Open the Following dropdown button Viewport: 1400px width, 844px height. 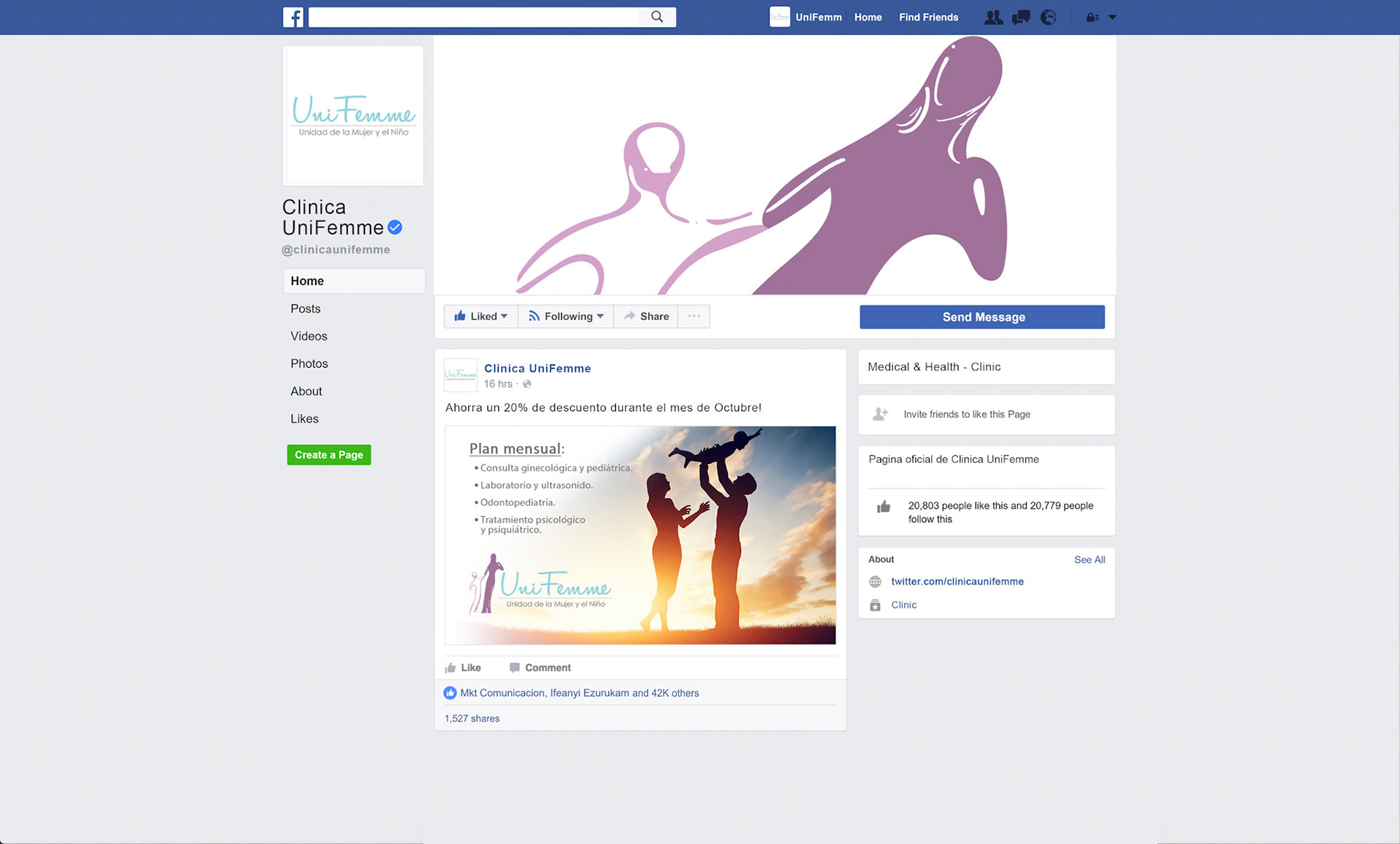(x=566, y=316)
